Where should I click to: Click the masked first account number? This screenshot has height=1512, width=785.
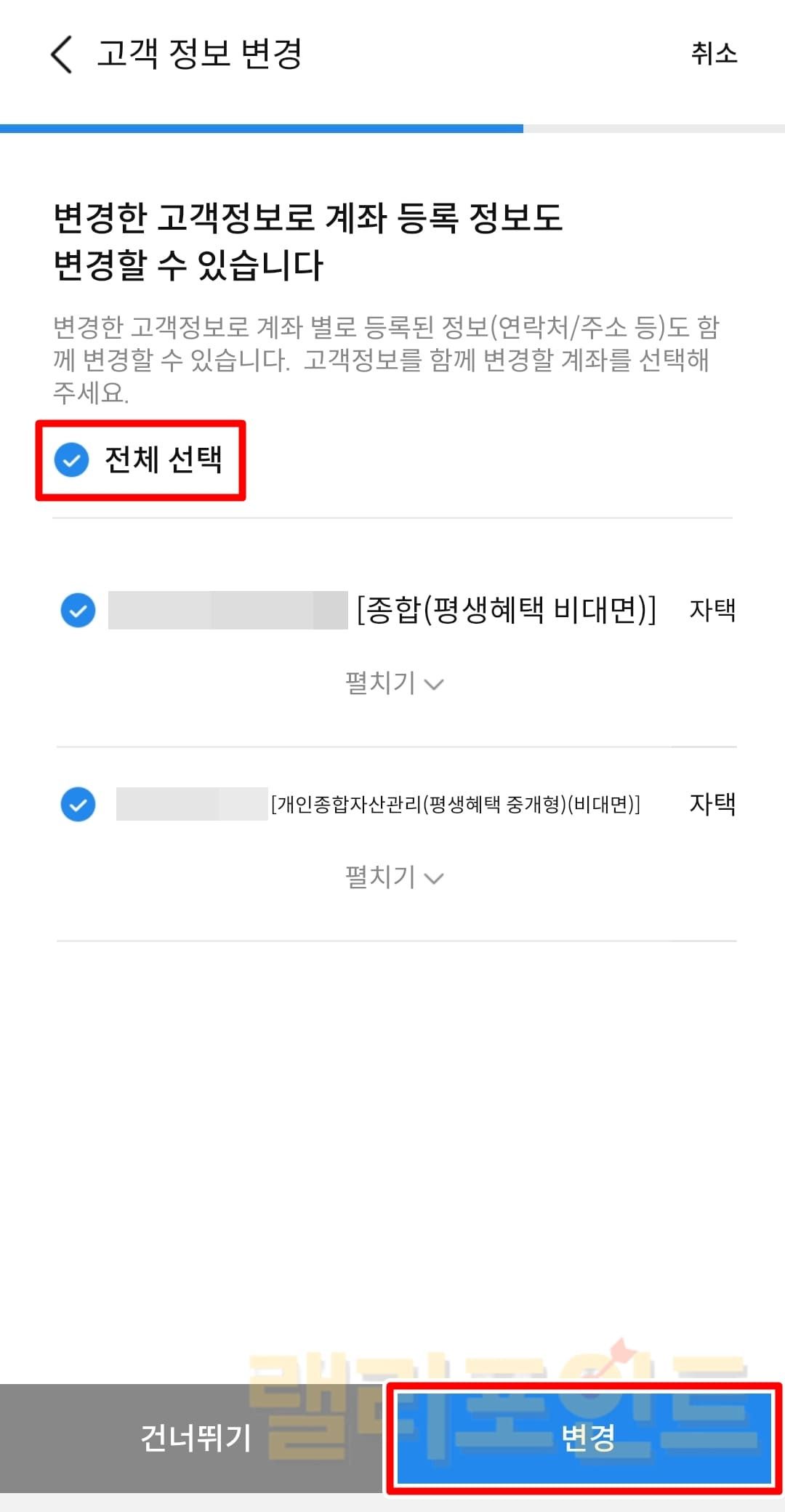(x=228, y=610)
